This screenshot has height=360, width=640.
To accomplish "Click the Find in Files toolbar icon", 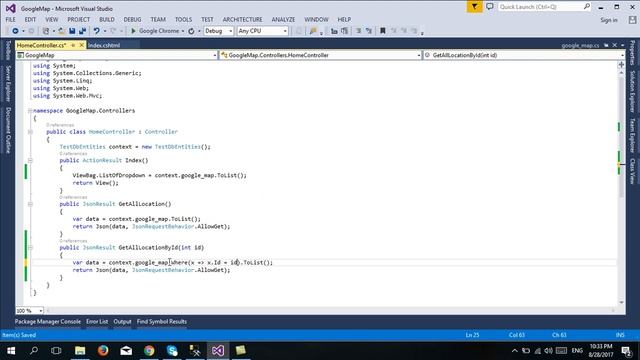I will [x=313, y=31].
